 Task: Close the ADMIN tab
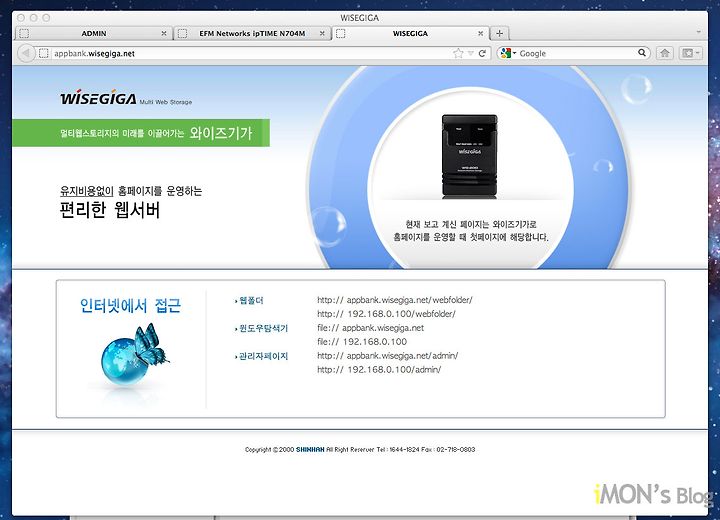click(x=164, y=34)
